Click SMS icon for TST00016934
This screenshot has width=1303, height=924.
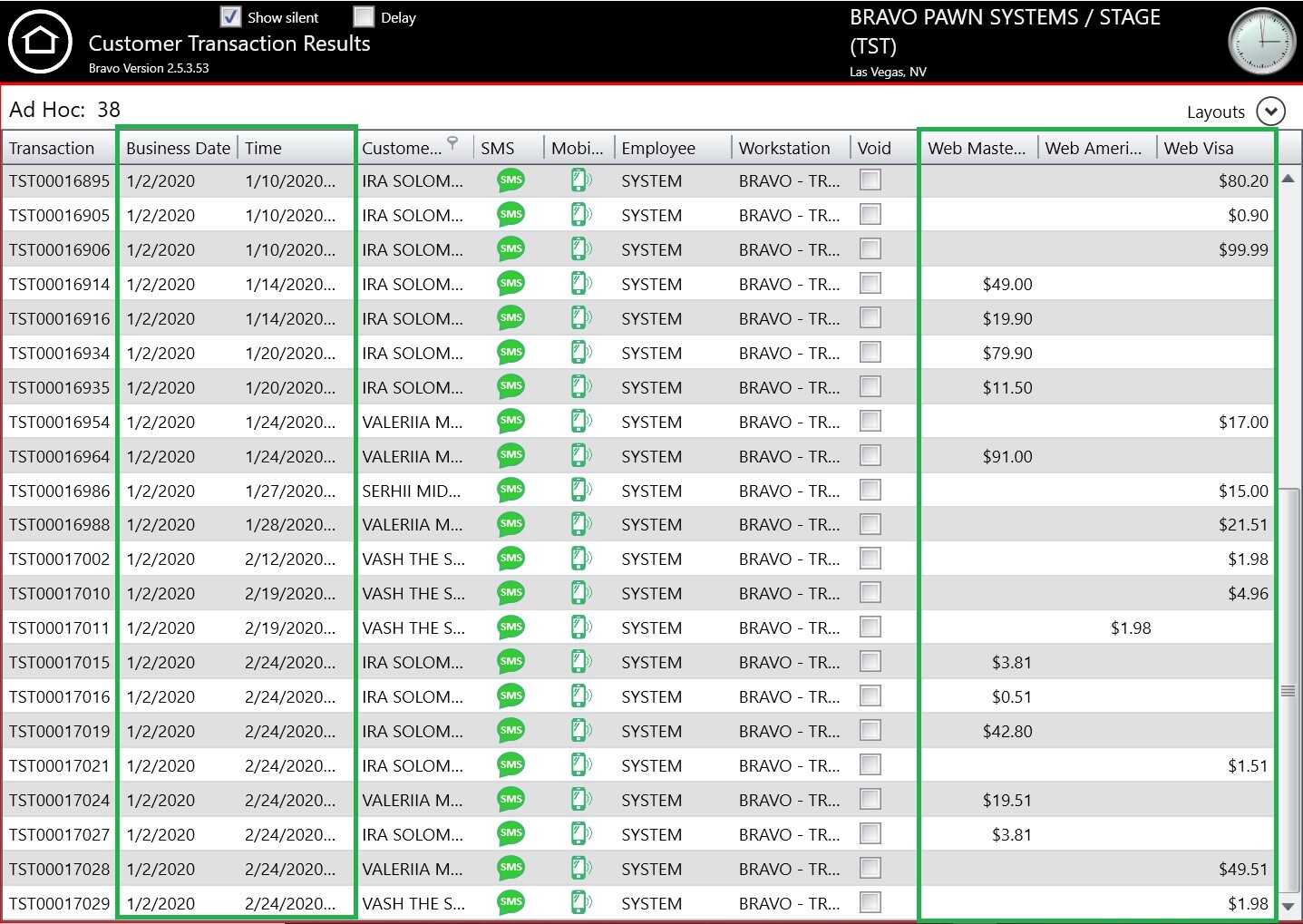(511, 353)
